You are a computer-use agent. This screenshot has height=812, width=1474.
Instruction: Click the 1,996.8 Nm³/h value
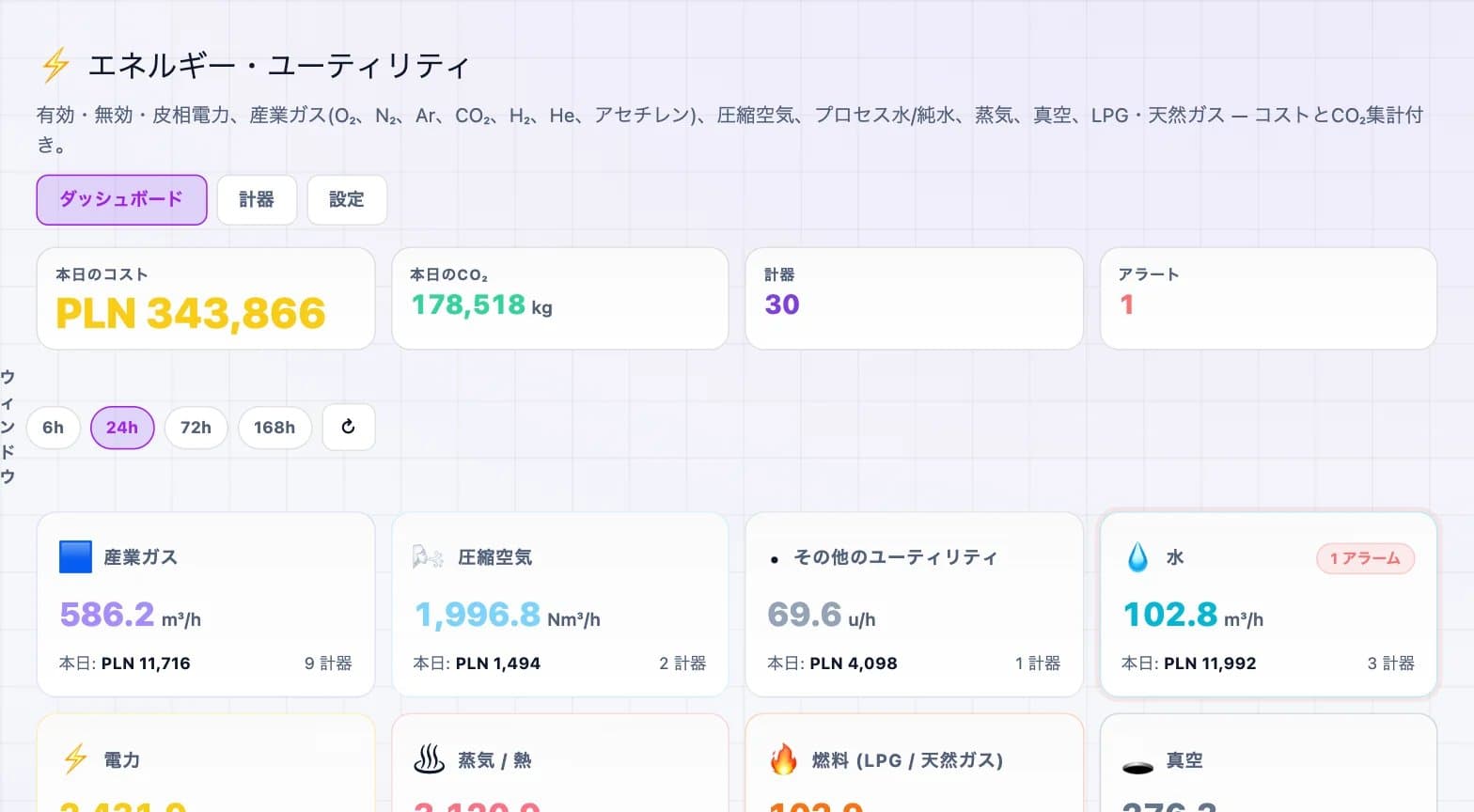pyautogui.click(x=508, y=615)
